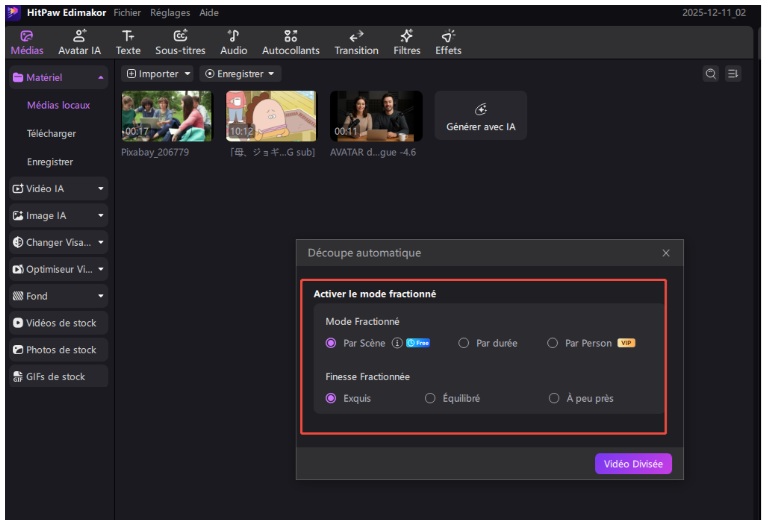Select the Par Person split mode
The height and width of the screenshot is (520, 768).
click(553, 343)
